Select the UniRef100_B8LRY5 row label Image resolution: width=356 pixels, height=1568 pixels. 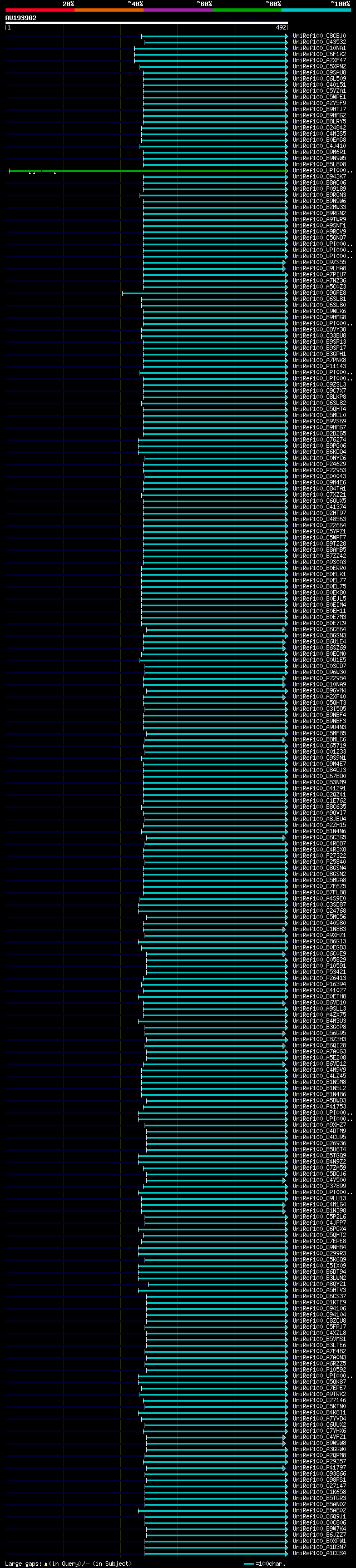click(x=319, y=121)
